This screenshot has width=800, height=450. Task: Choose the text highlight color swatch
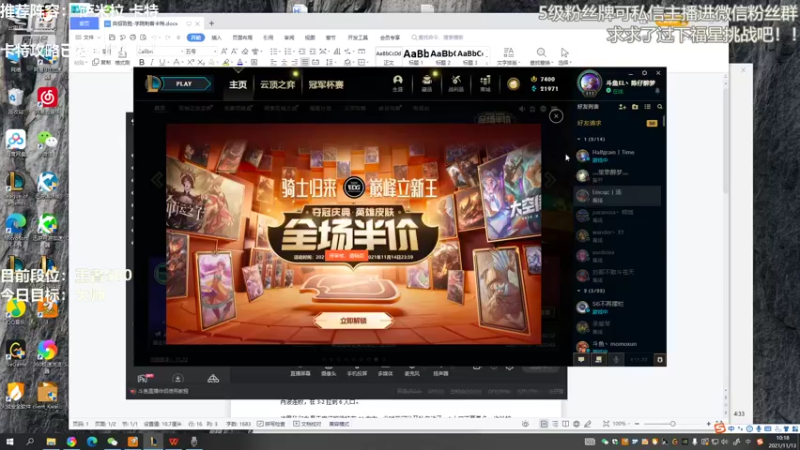point(226,62)
